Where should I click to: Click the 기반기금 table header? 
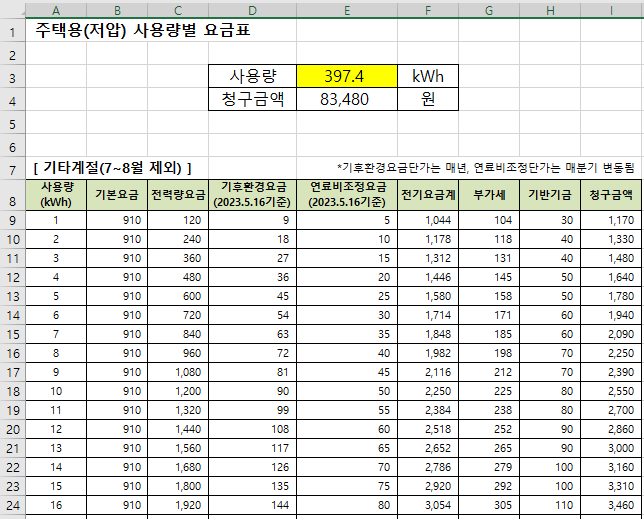tap(550, 195)
